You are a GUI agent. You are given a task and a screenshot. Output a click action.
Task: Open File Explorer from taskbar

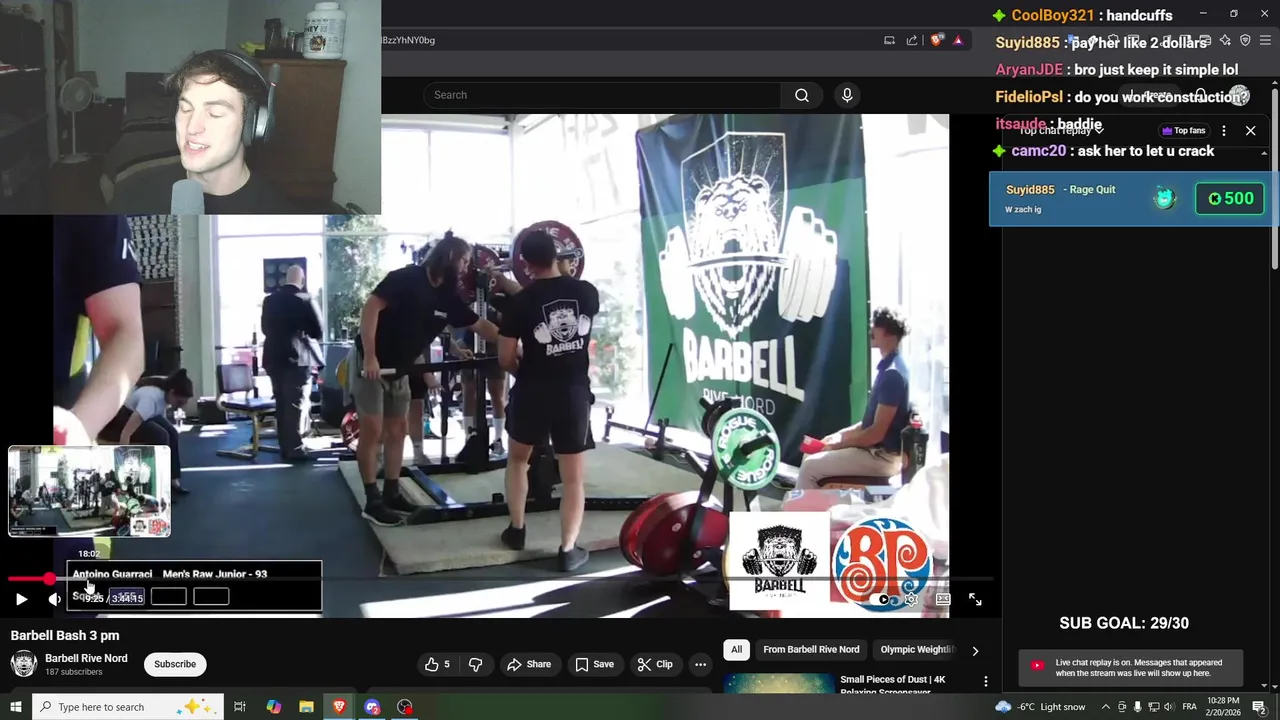tap(306, 707)
